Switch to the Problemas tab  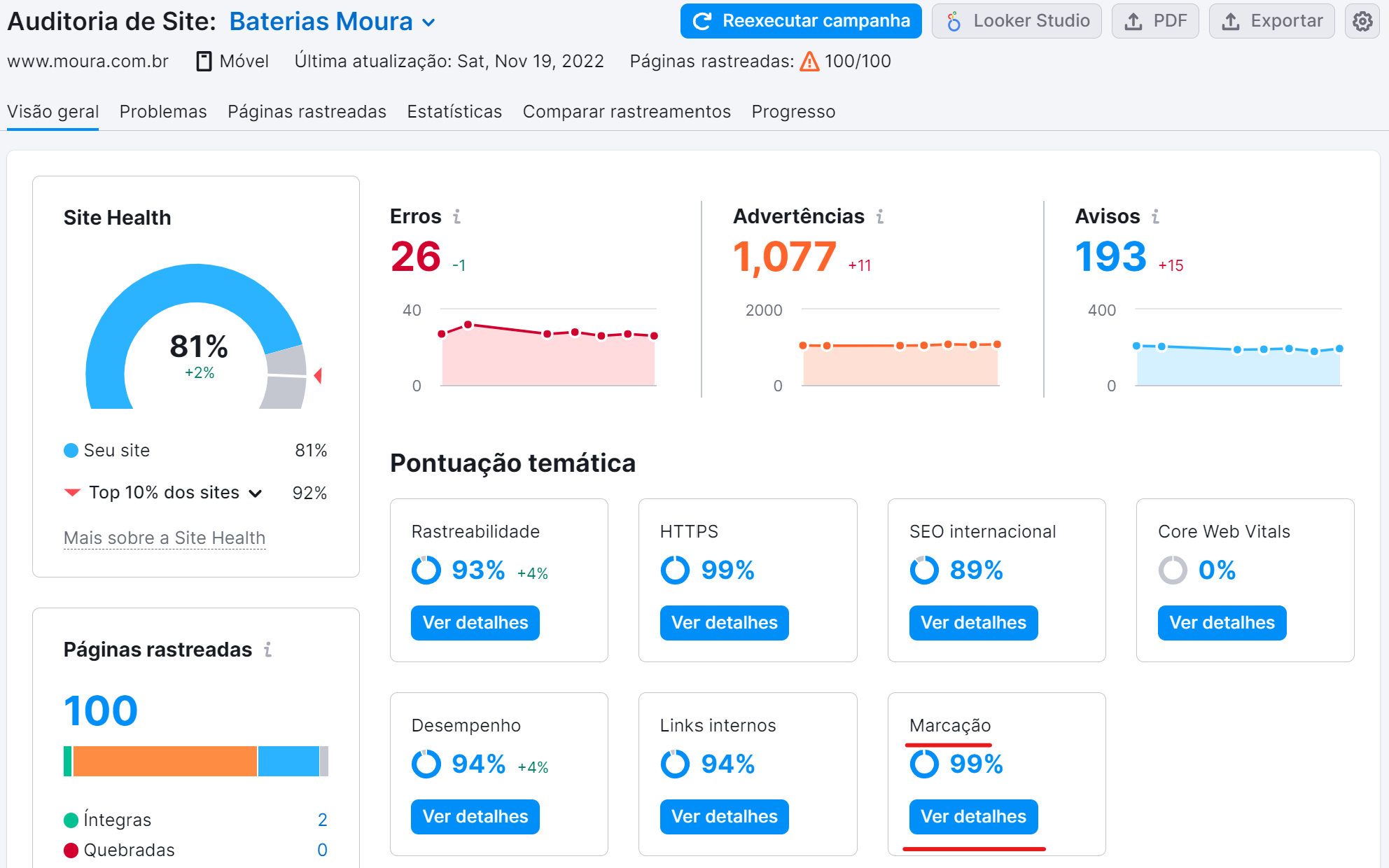[x=162, y=111]
